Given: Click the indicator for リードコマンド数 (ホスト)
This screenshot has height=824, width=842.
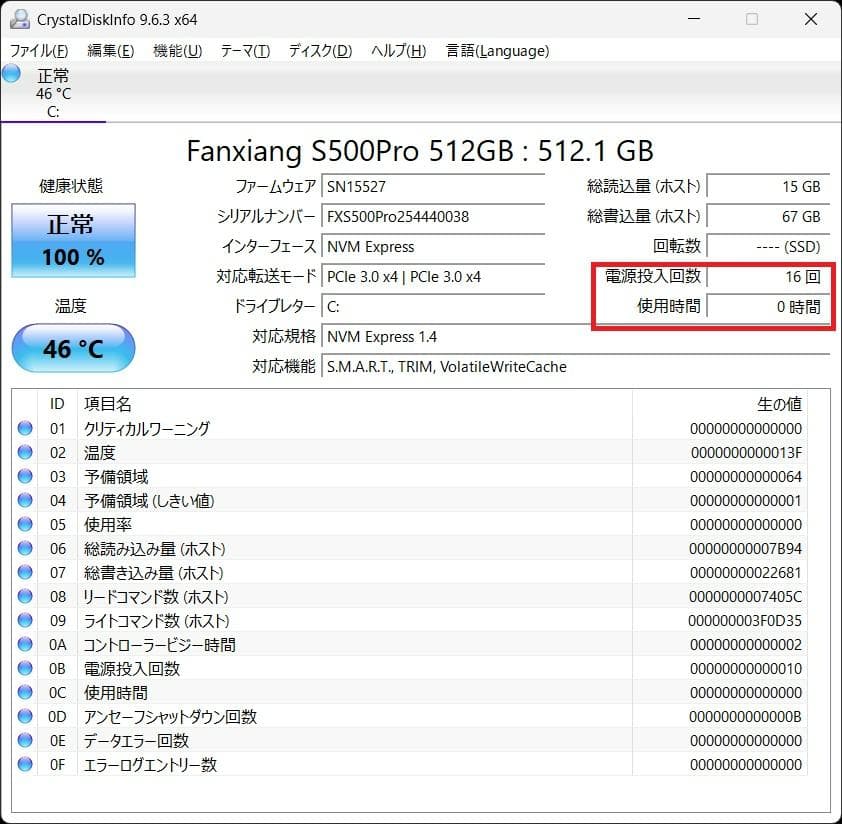Looking at the screenshot, I should coord(25,596).
